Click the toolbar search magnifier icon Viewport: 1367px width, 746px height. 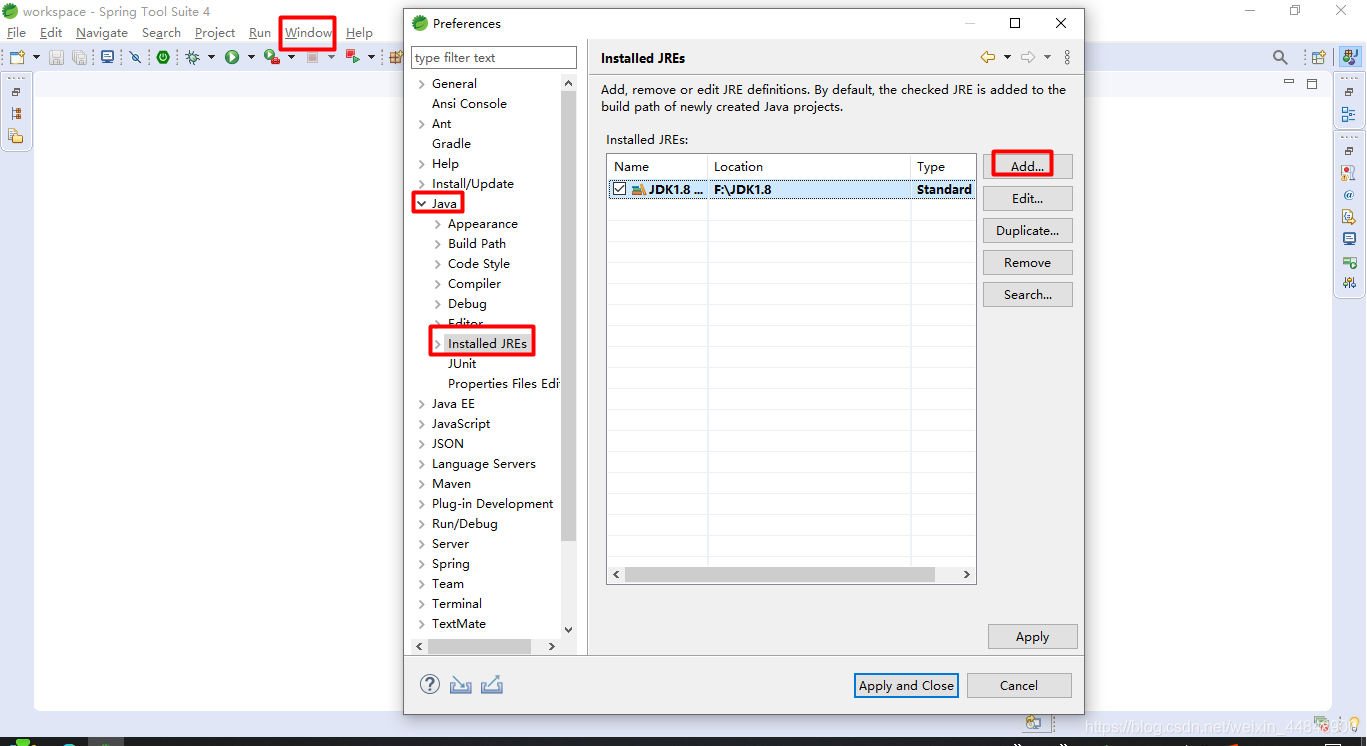click(1280, 57)
